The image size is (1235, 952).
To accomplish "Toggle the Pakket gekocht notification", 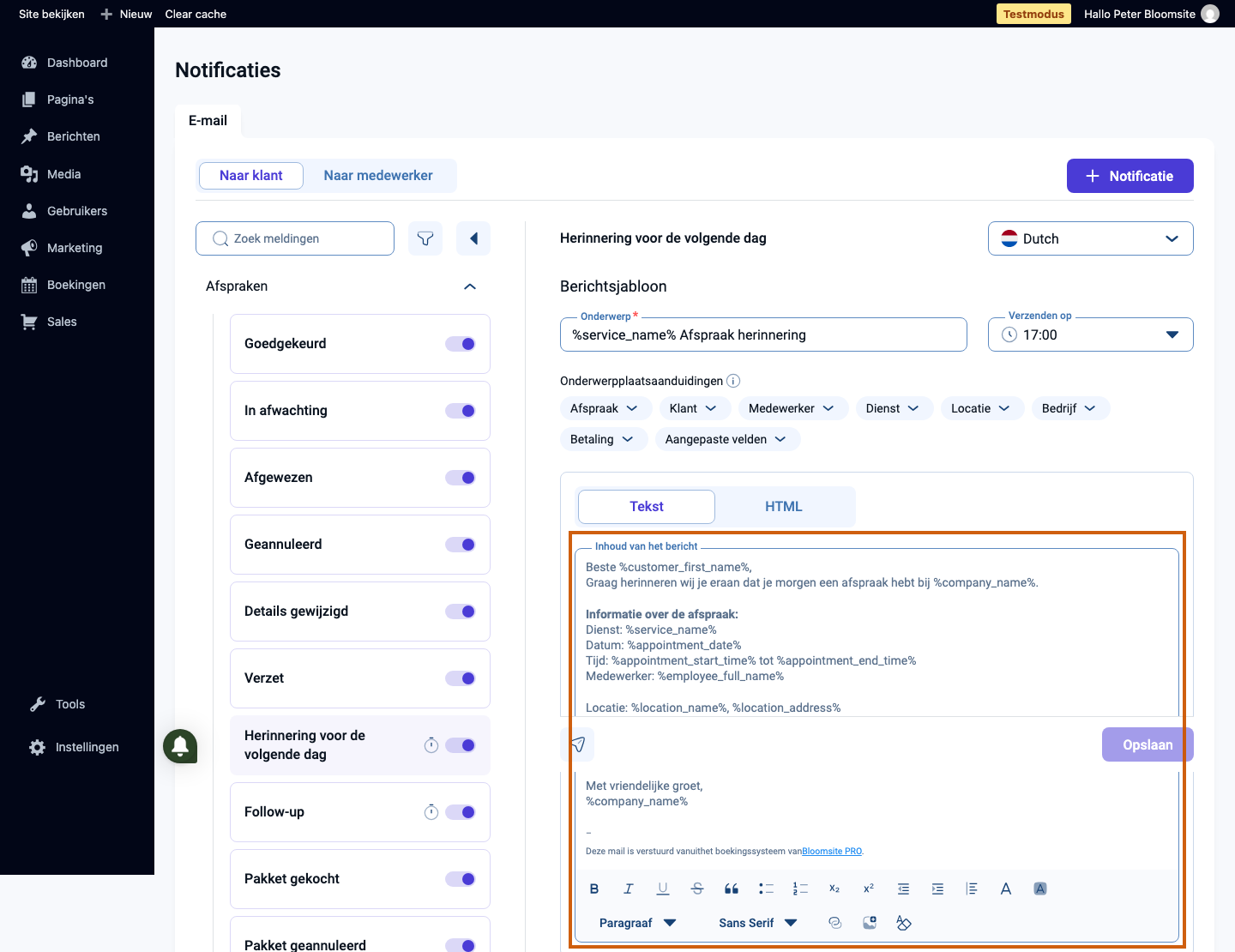I will (x=461, y=879).
